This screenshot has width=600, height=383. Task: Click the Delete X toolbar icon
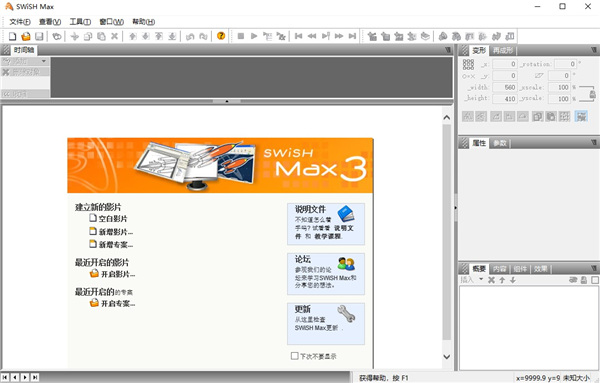[x=114, y=36]
